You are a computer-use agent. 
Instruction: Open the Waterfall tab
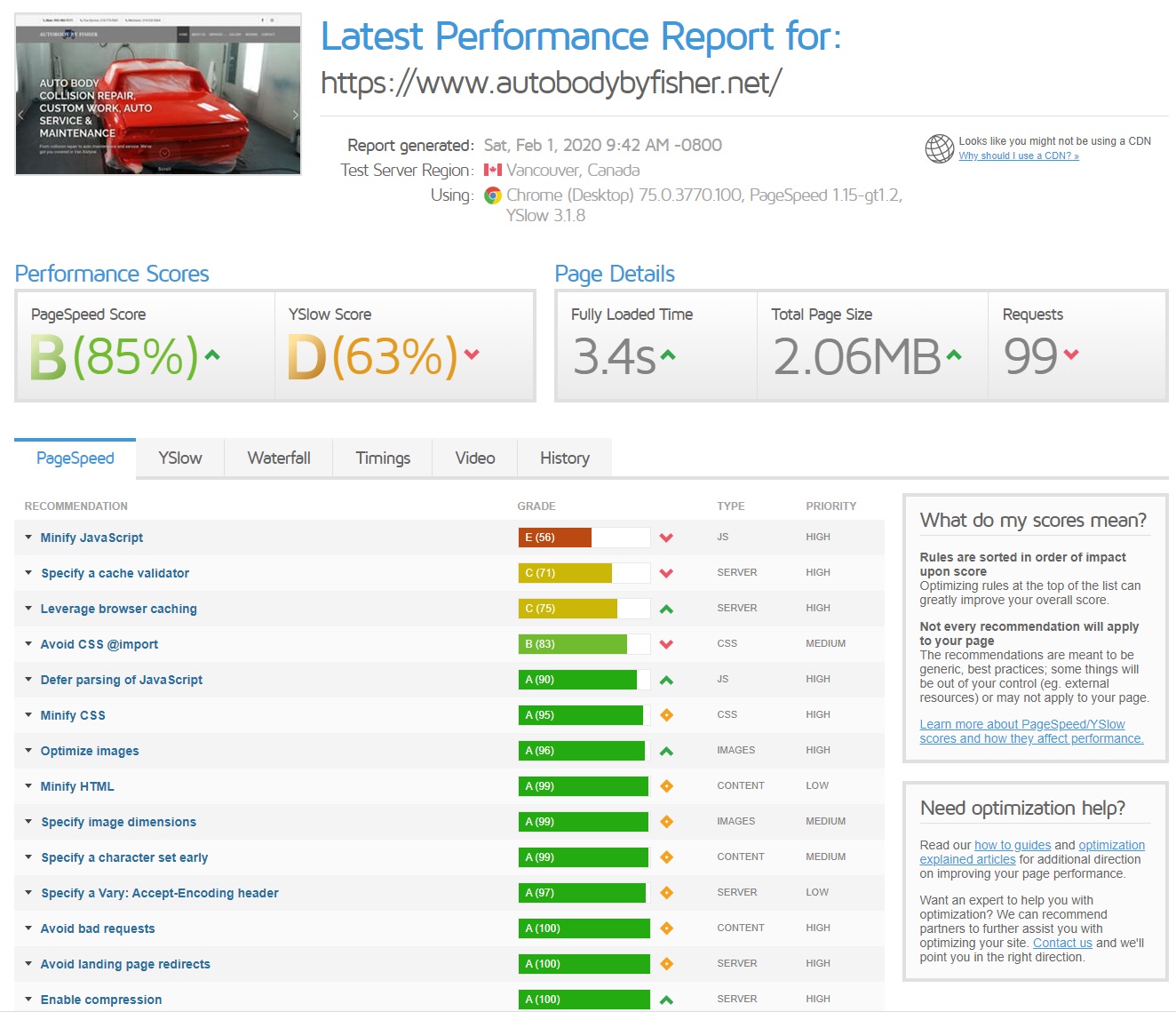279,458
